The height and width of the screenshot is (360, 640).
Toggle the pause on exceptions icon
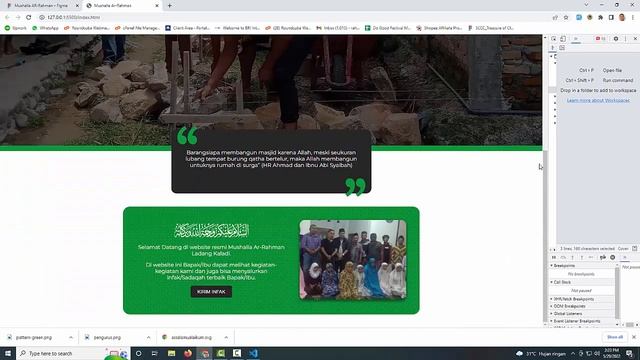[613, 258]
